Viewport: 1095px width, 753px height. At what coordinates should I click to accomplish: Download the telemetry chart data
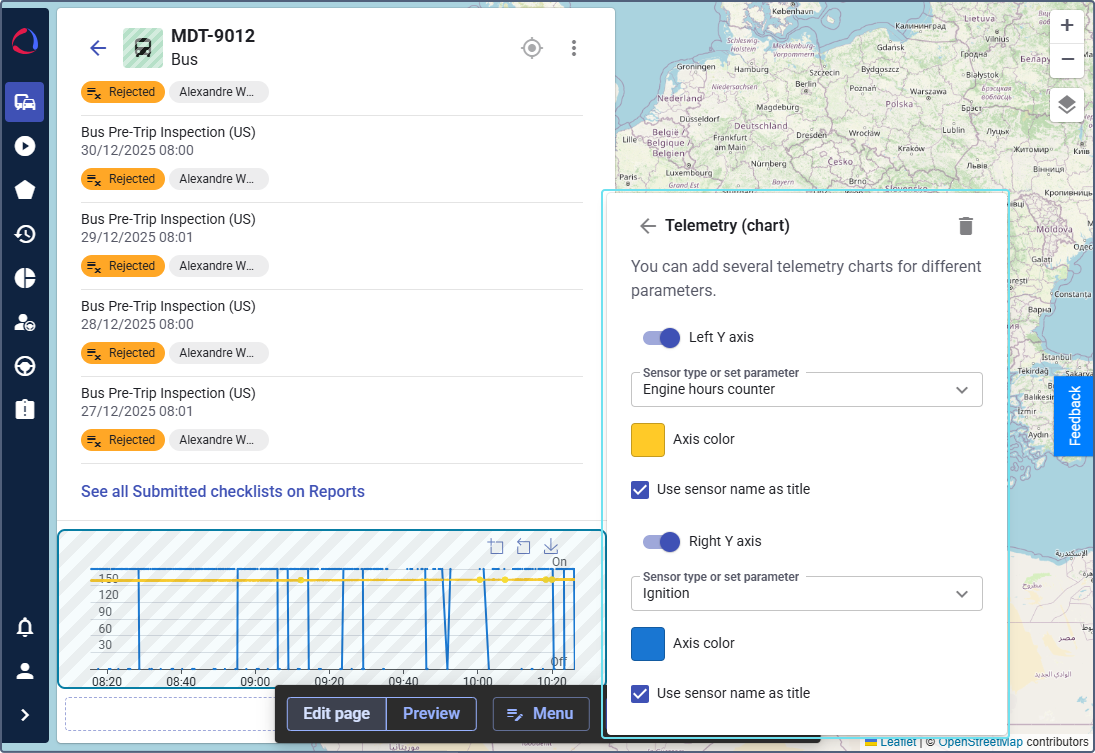(x=550, y=546)
